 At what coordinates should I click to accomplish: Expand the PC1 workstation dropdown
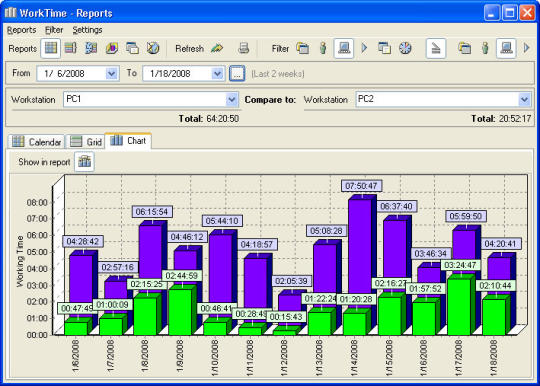click(232, 100)
